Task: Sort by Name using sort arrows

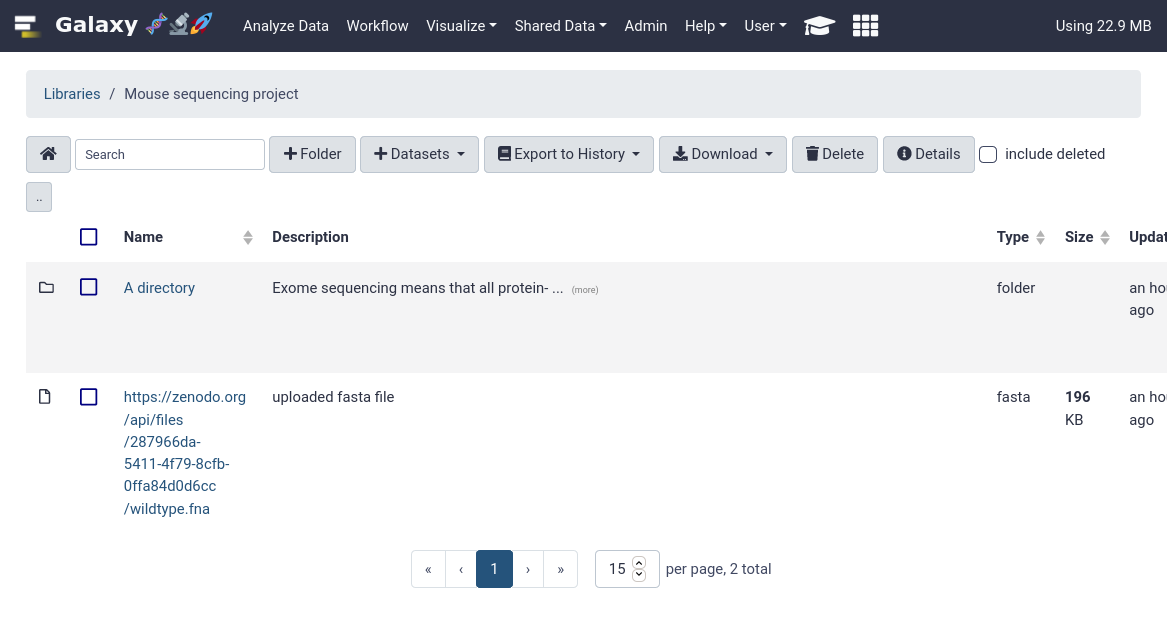Action: tap(248, 237)
